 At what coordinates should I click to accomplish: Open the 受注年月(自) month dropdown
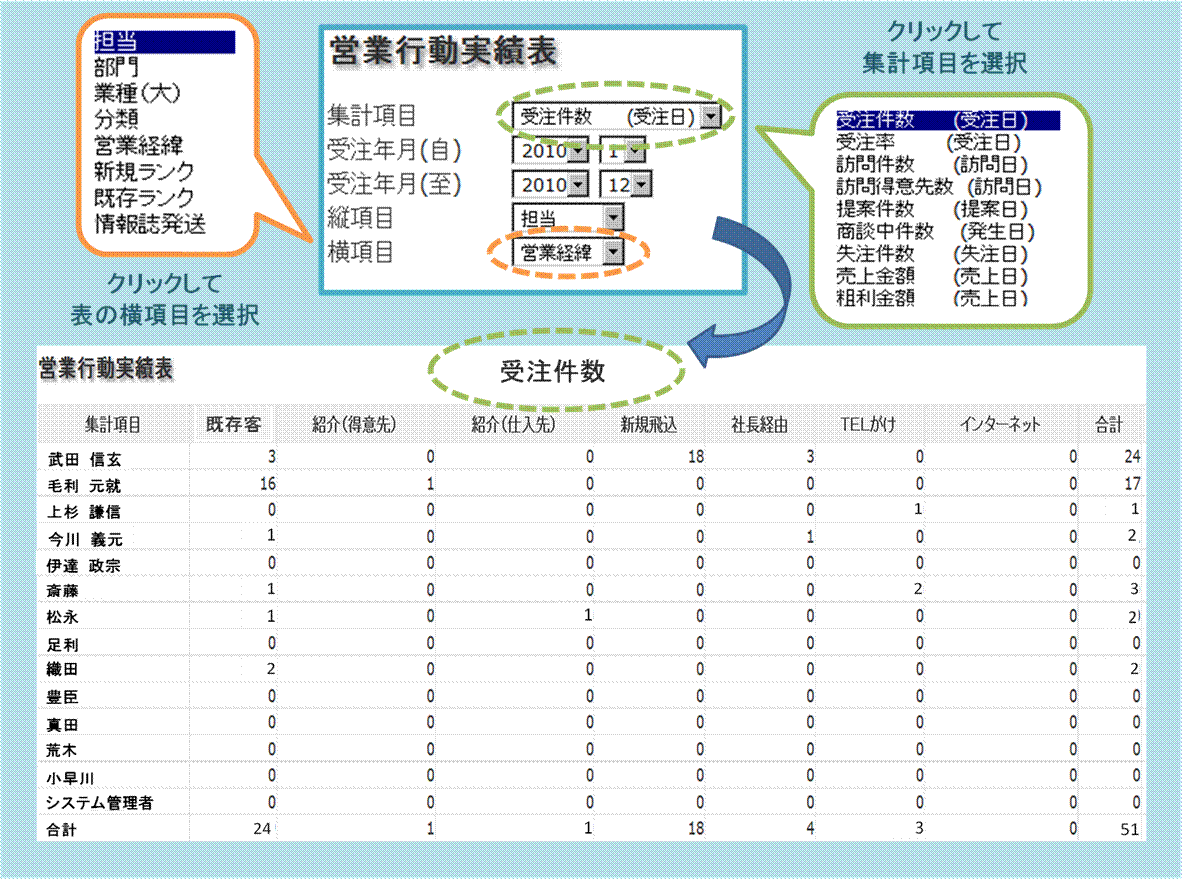(635, 151)
